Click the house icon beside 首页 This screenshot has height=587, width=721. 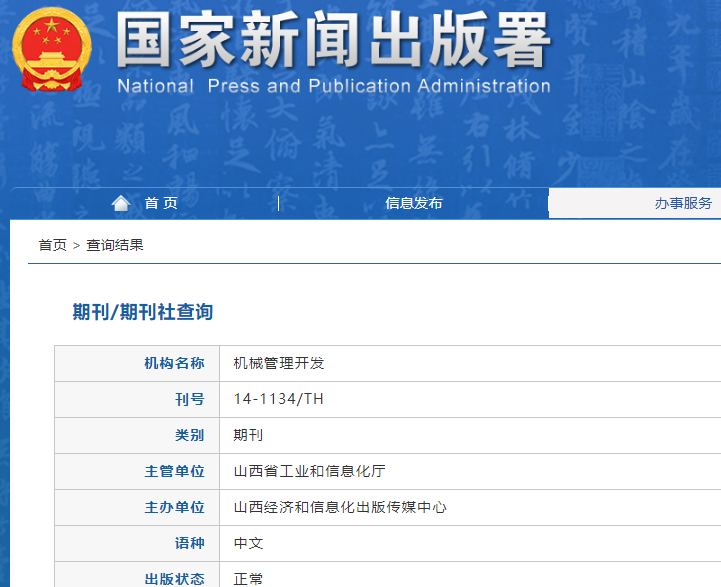pyautogui.click(x=121, y=203)
